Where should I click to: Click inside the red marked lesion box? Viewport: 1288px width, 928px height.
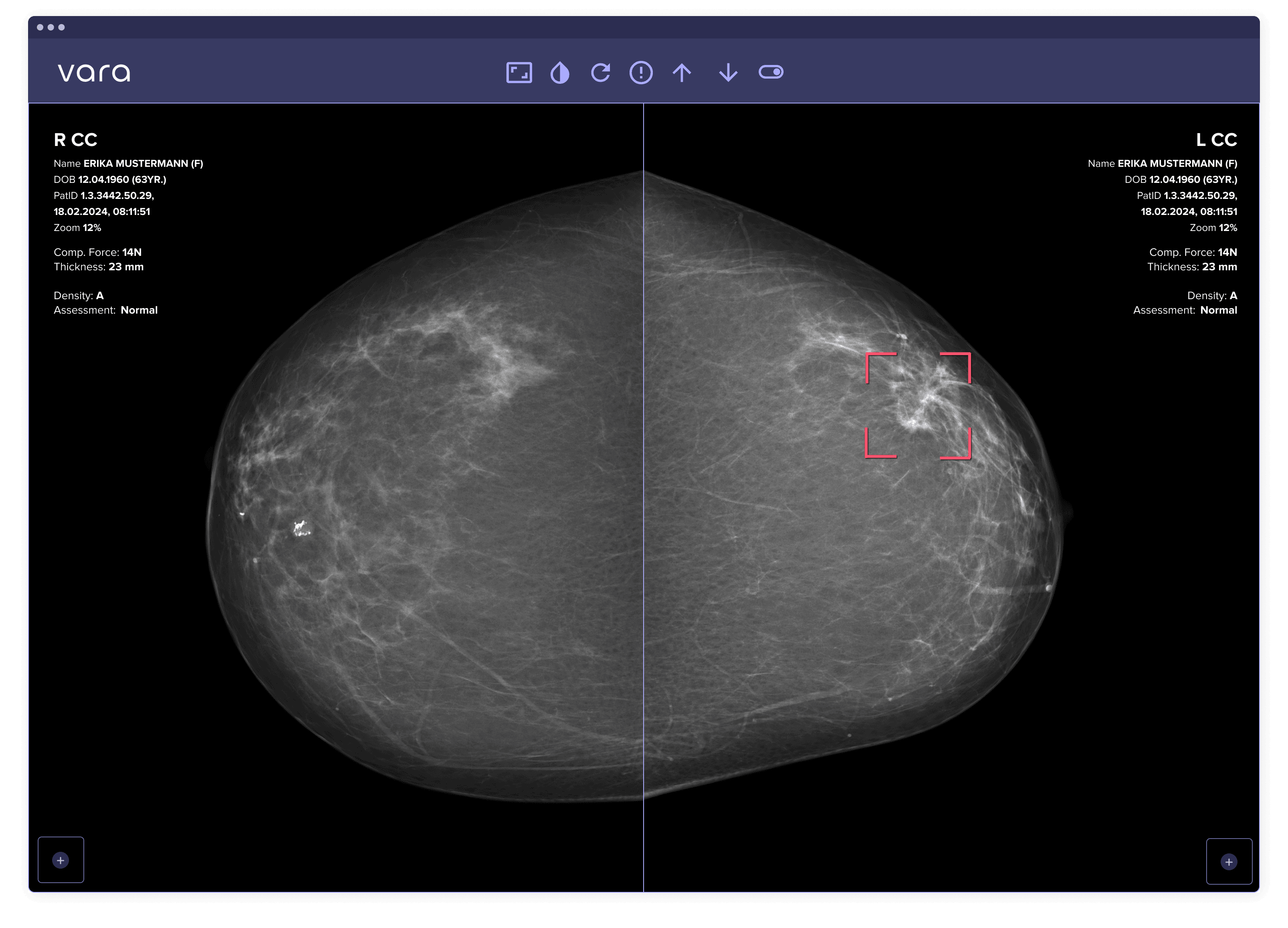[918, 405]
